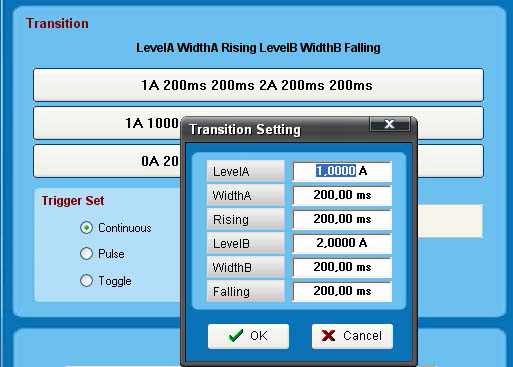The width and height of the screenshot is (513, 367).
Task: Click the LevelB label button
Action: coord(246,243)
